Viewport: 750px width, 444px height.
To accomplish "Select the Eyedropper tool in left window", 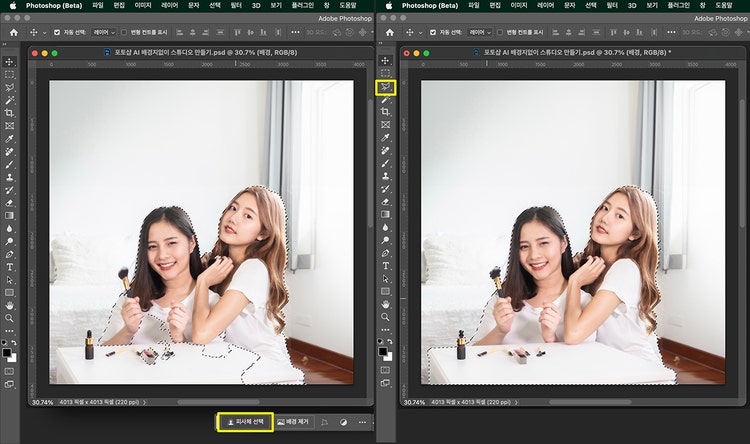I will 9,139.
